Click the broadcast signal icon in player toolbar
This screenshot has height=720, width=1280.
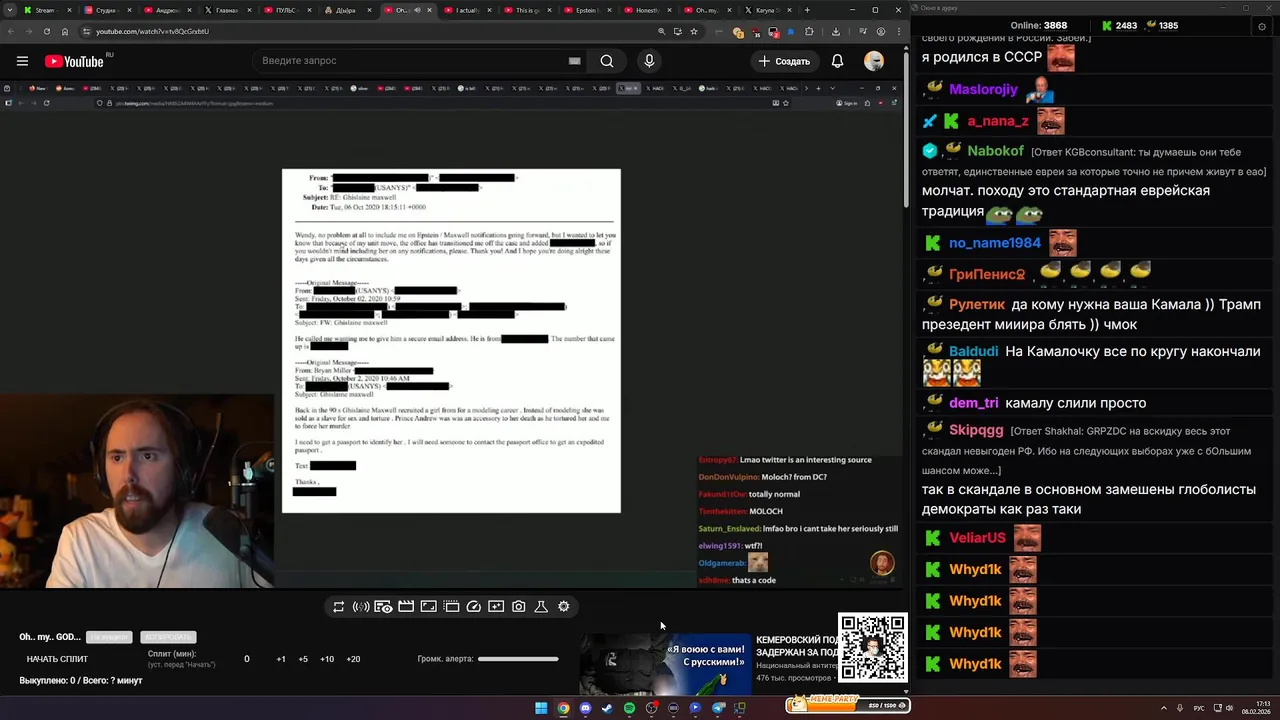coord(361,607)
